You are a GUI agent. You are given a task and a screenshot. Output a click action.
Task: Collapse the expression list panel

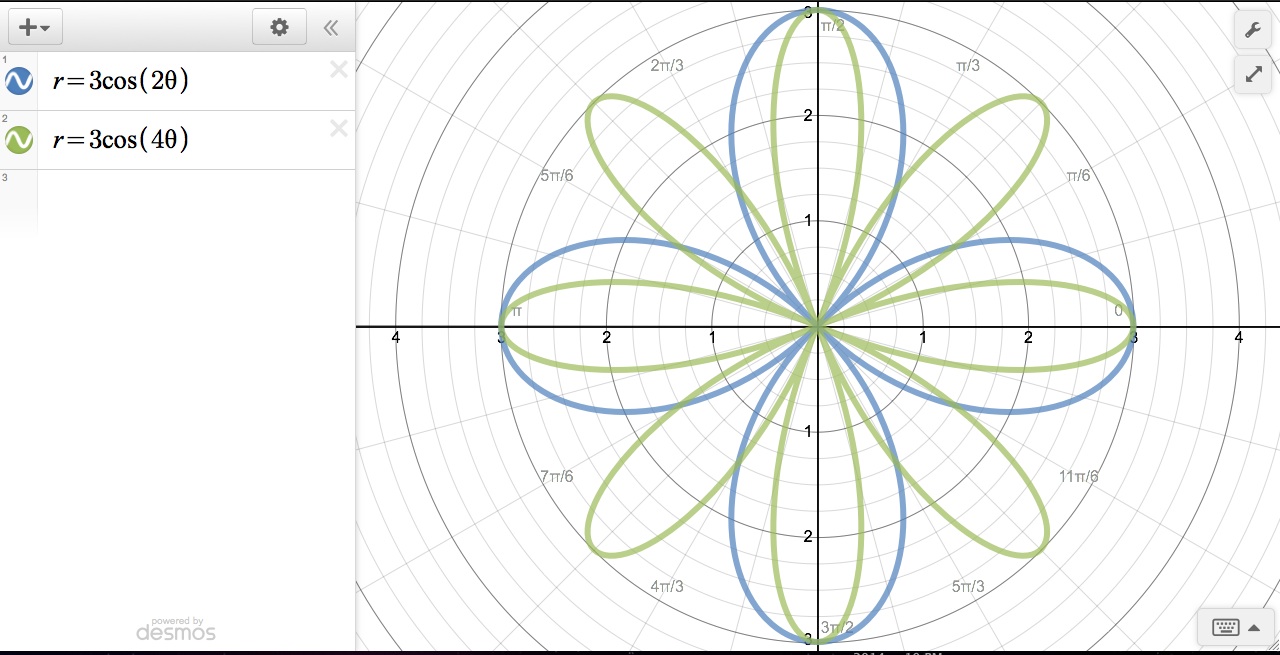(x=331, y=28)
